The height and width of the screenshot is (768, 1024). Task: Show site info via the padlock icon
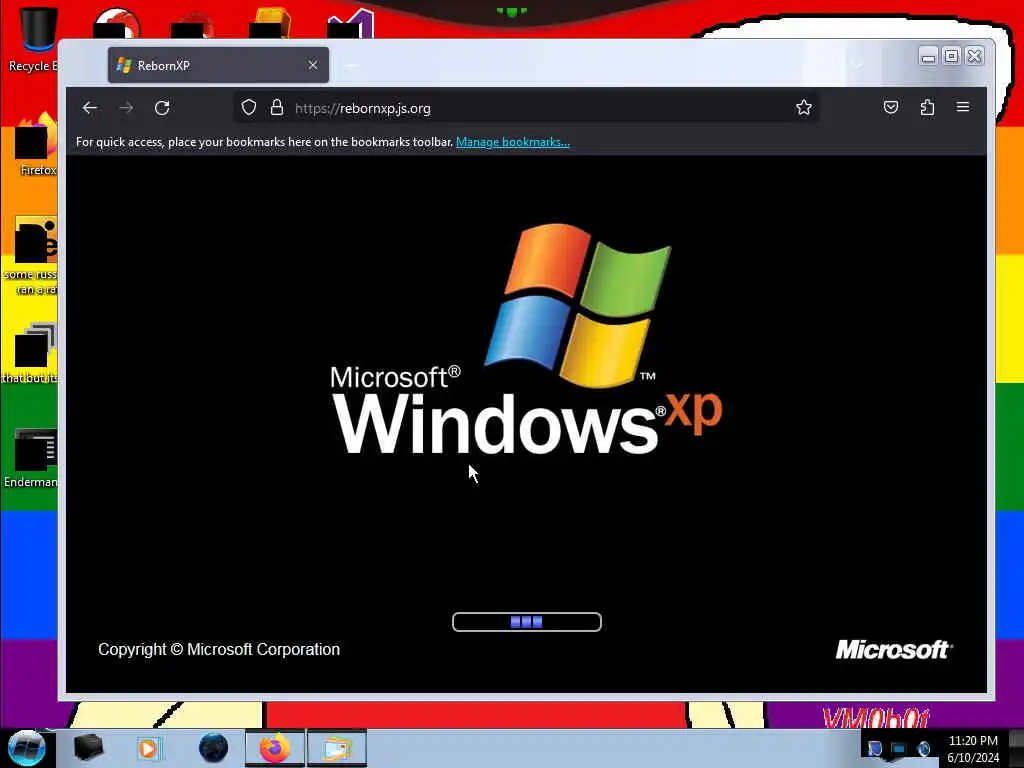(x=277, y=108)
